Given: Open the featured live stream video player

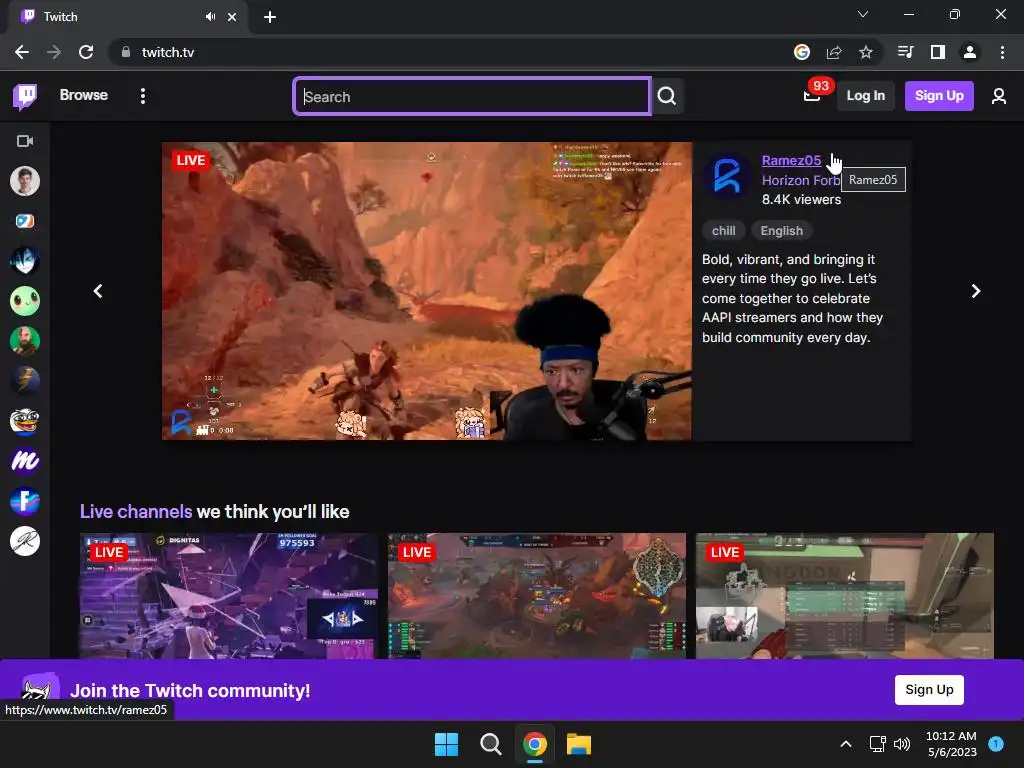Looking at the screenshot, I should coord(426,291).
